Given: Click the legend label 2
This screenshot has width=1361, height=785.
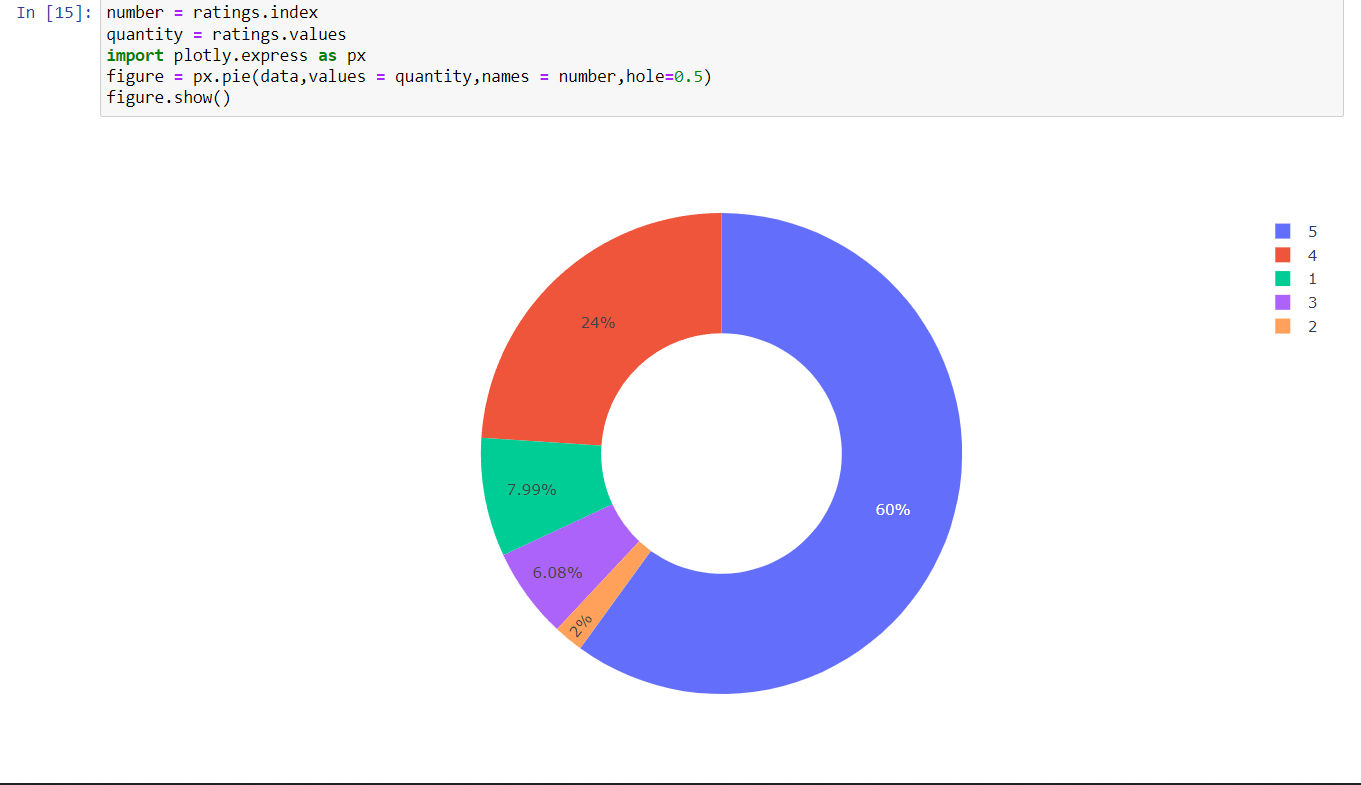Looking at the screenshot, I should (x=1313, y=326).
